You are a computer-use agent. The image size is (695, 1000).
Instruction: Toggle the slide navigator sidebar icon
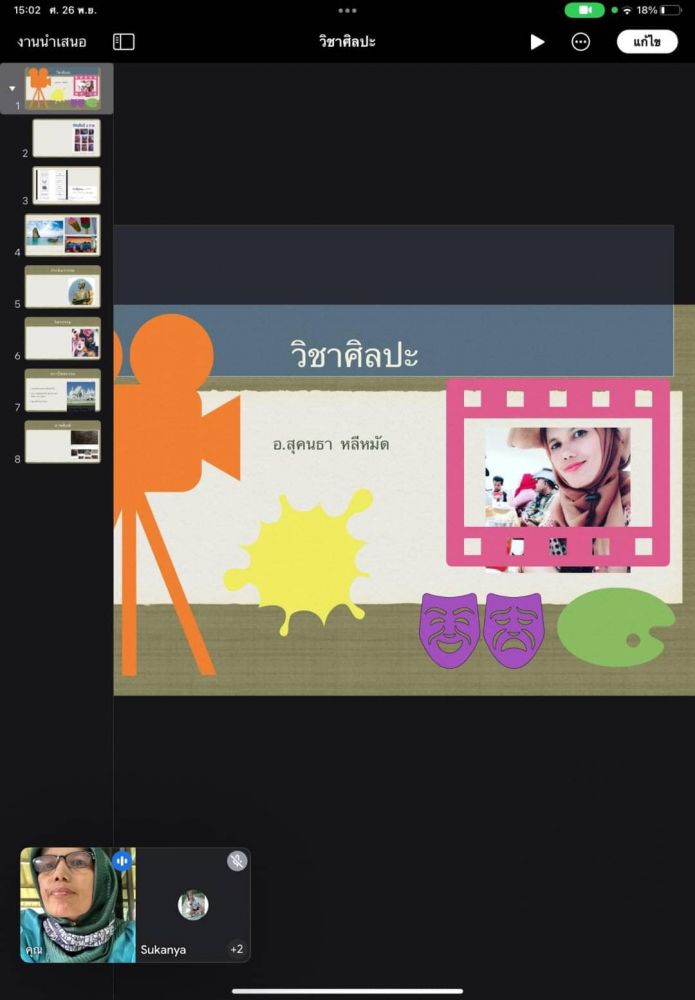124,42
